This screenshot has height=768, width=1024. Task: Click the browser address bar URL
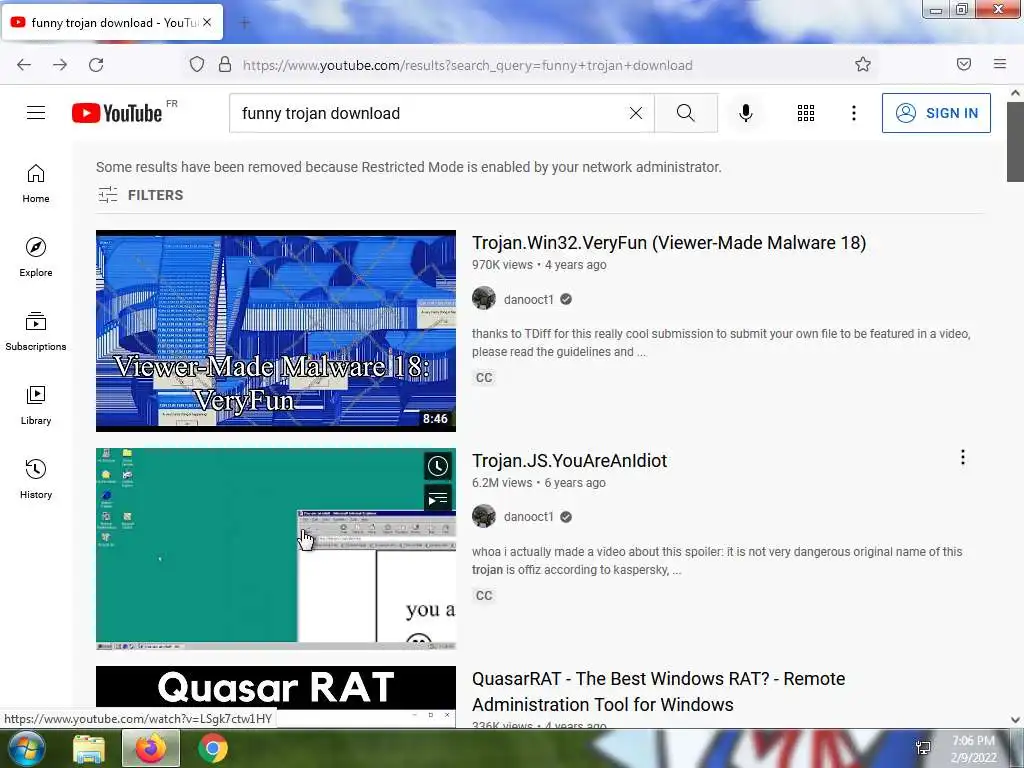click(468, 65)
